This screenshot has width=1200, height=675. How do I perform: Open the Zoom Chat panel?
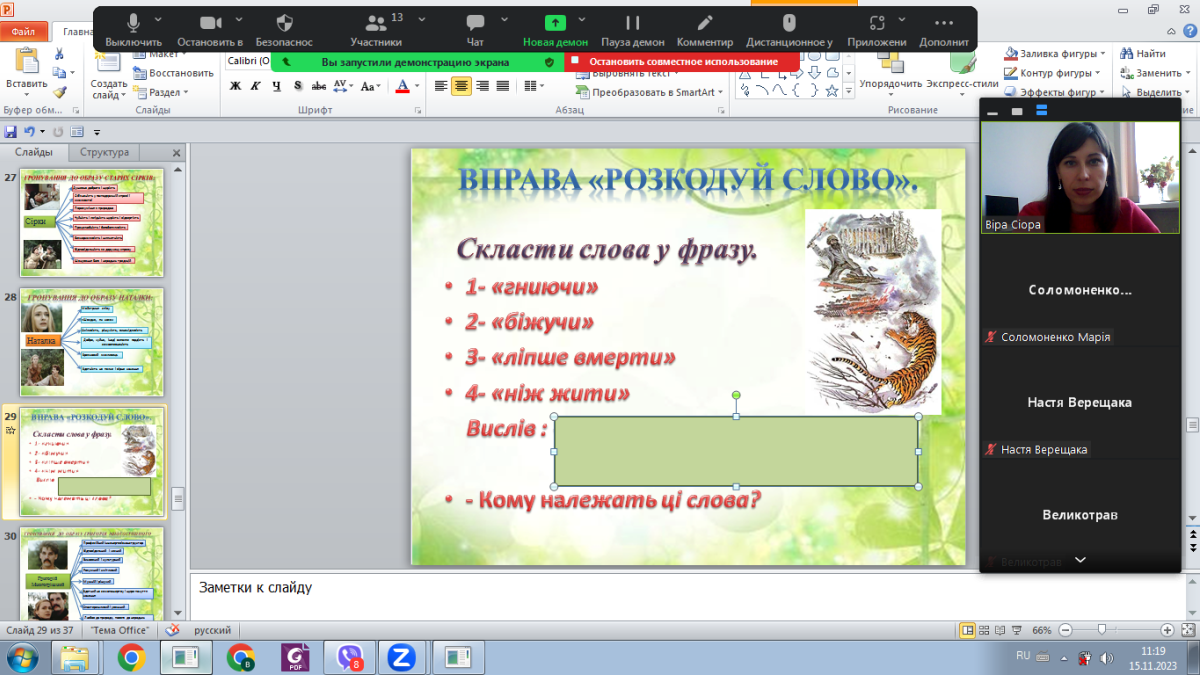pos(475,23)
